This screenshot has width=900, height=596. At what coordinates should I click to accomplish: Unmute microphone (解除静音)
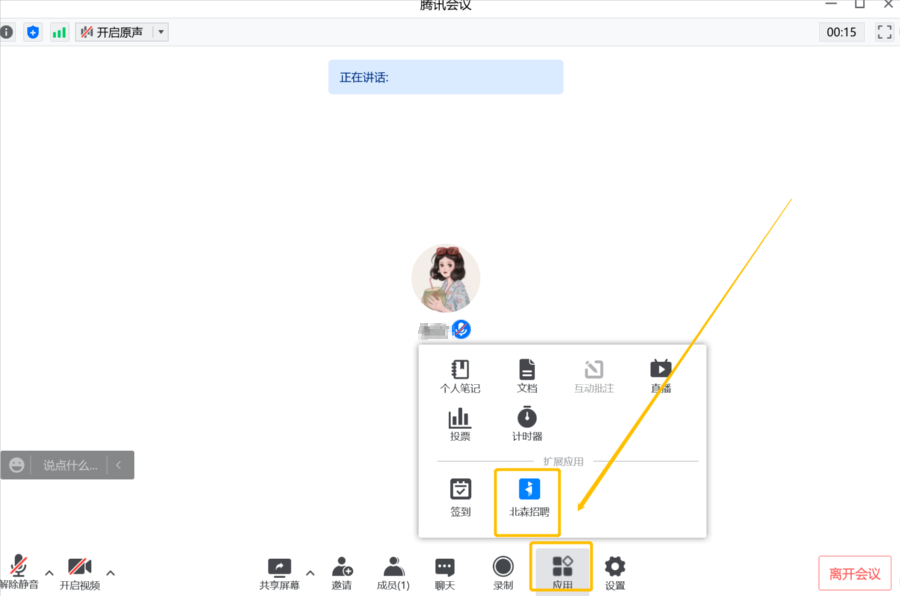[19, 572]
